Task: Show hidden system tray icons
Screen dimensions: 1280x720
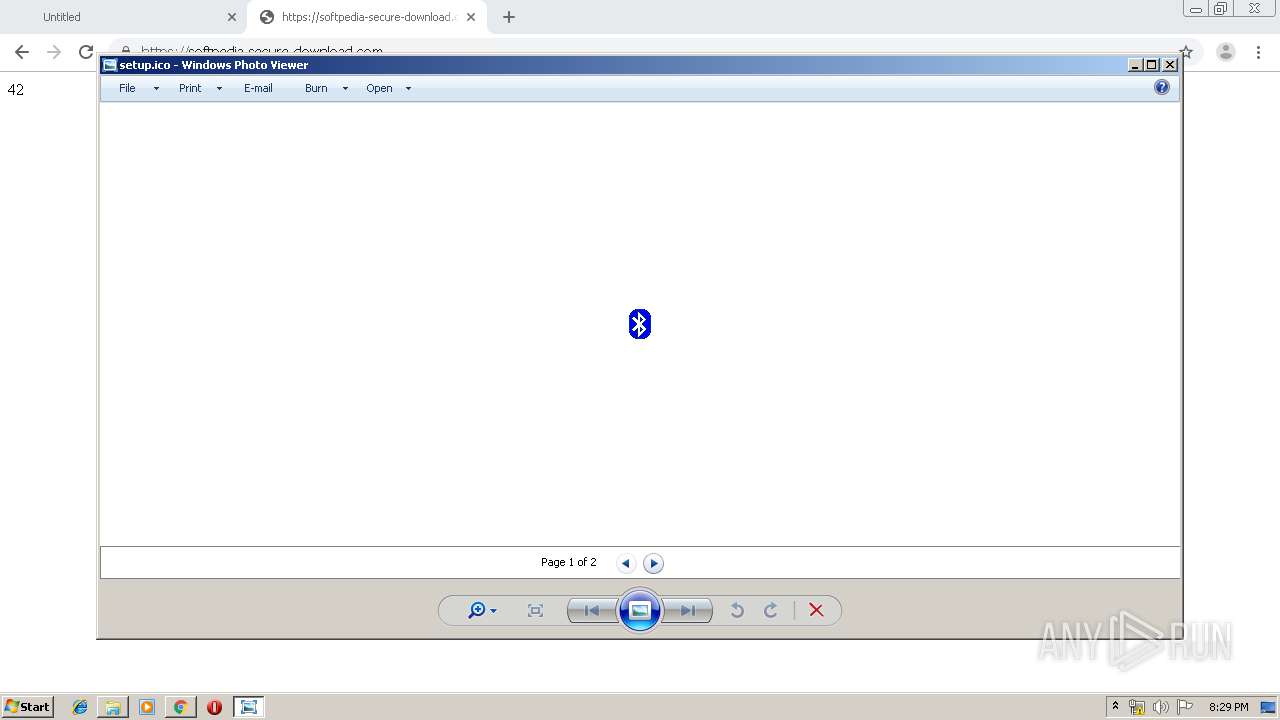Action: pyautogui.click(x=1115, y=707)
